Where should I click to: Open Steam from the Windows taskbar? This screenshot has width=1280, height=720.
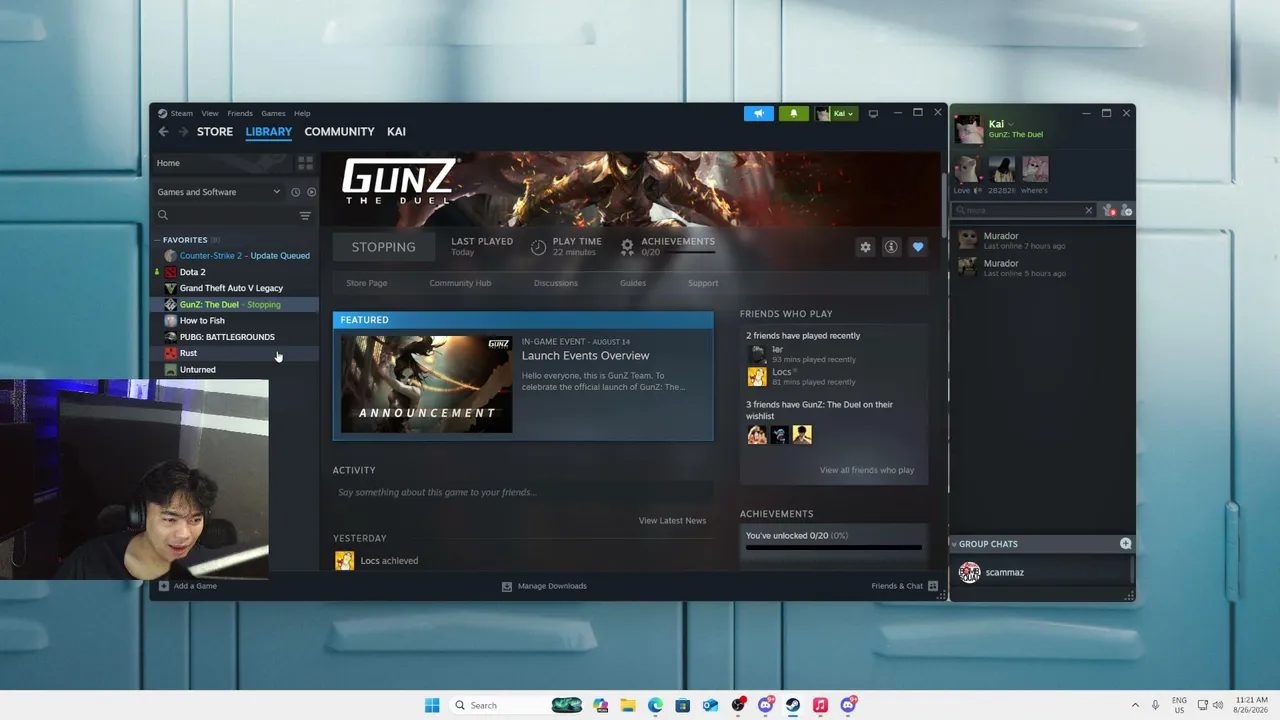(793, 705)
